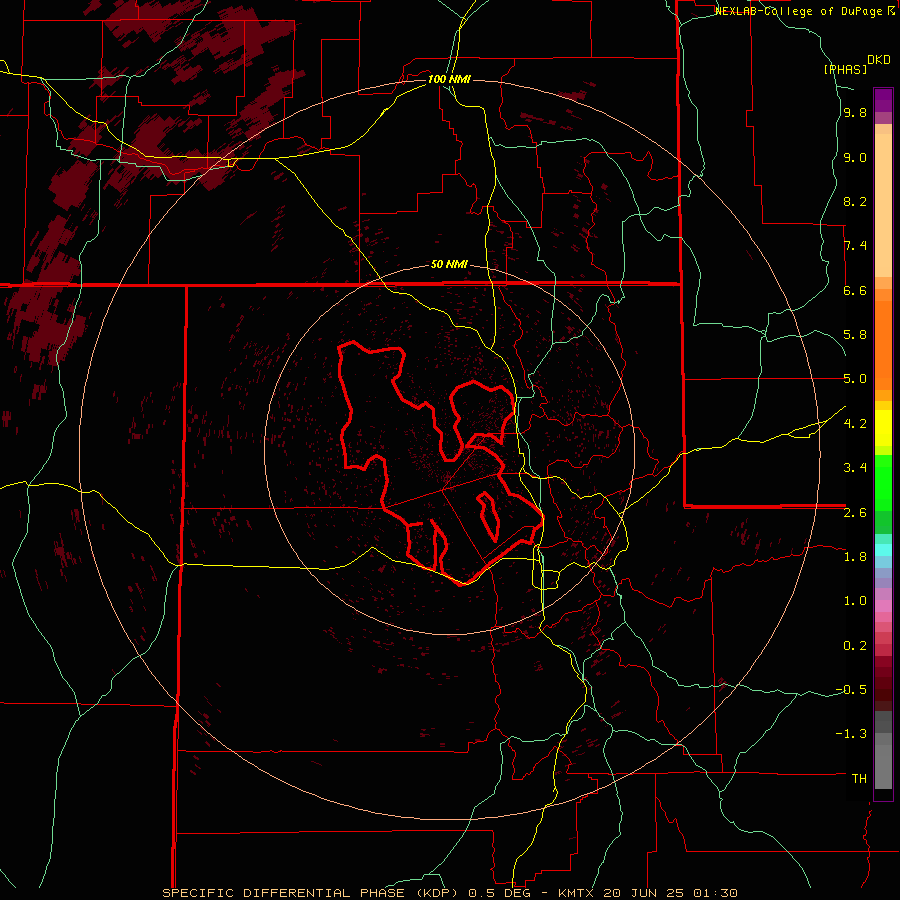Select the 0.2 scale value
Screen dimensions: 900x900
[855, 646]
